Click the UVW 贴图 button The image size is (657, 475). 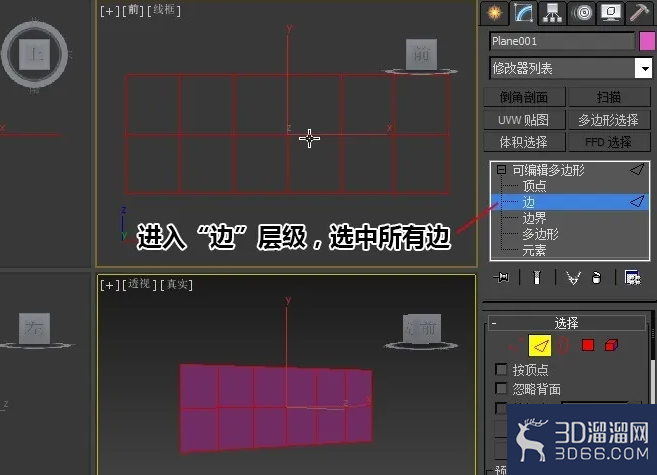(524, 120)
